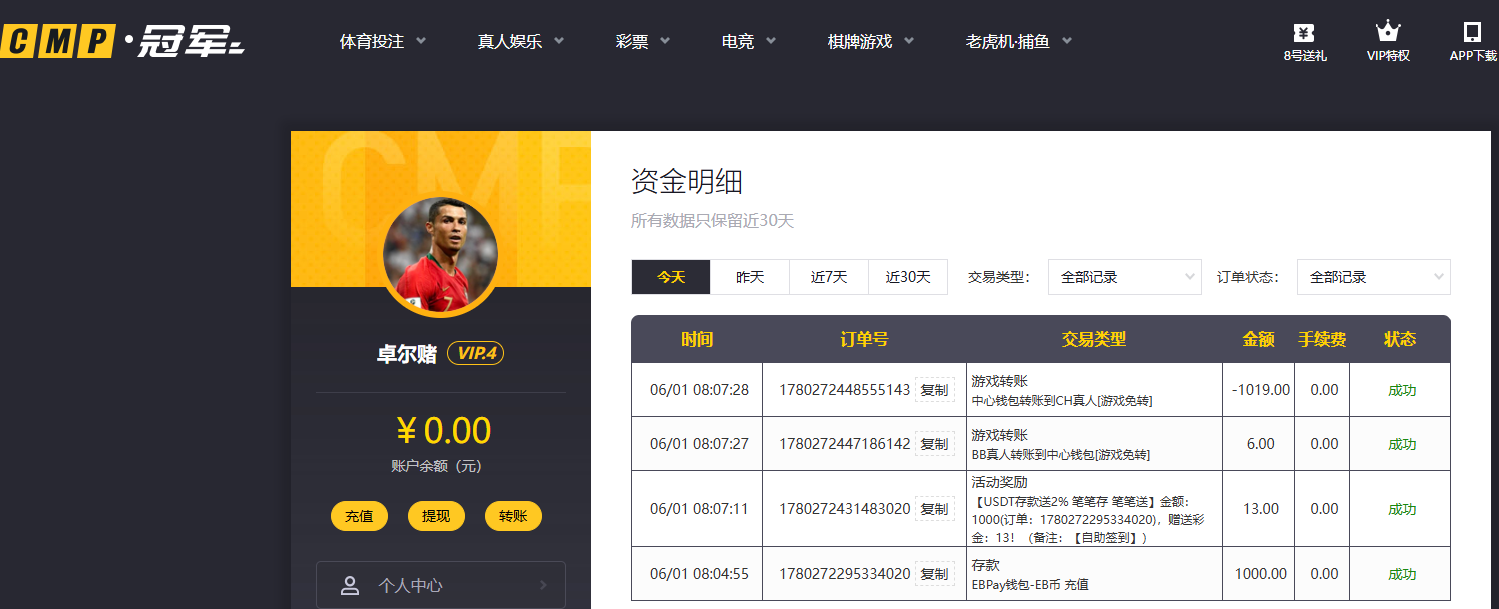Click the 时间 column header
Image resolution: width=1499 pixels, height=609 pixels.
tap(697, 339)
